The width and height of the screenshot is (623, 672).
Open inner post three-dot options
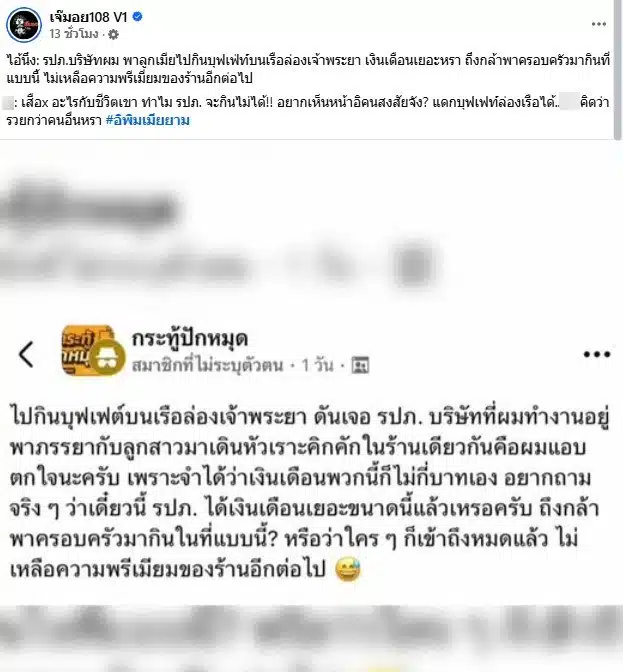[x=597, y=354]
